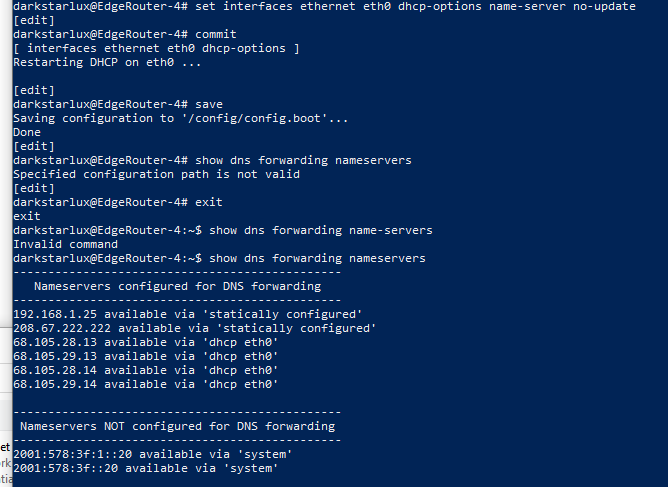Screen dimensions: 668x487
Task: Click the 208.67.222.222 nameserver address
Action: 62,328
